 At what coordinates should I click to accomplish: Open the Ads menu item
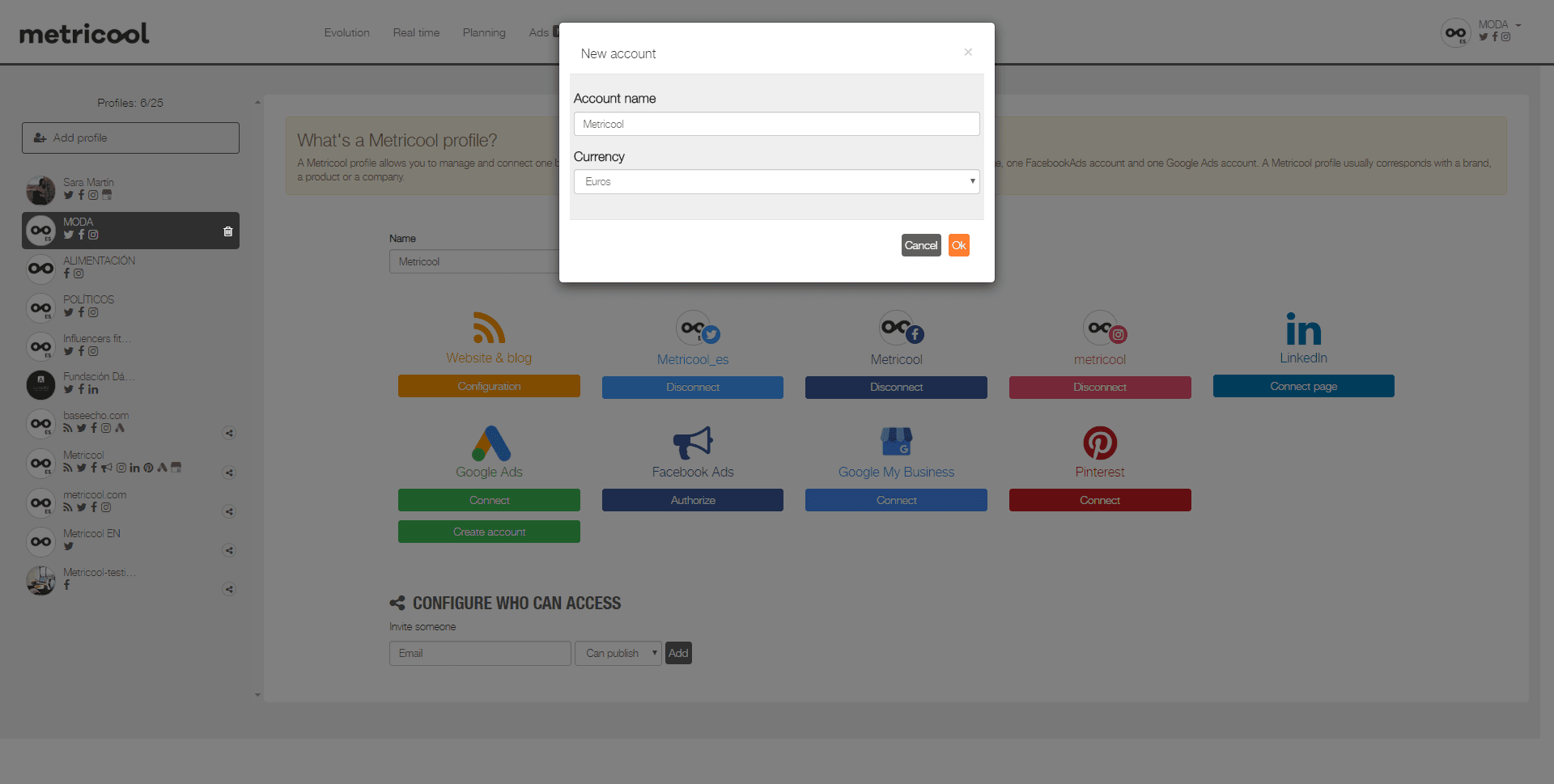[538, 32]
